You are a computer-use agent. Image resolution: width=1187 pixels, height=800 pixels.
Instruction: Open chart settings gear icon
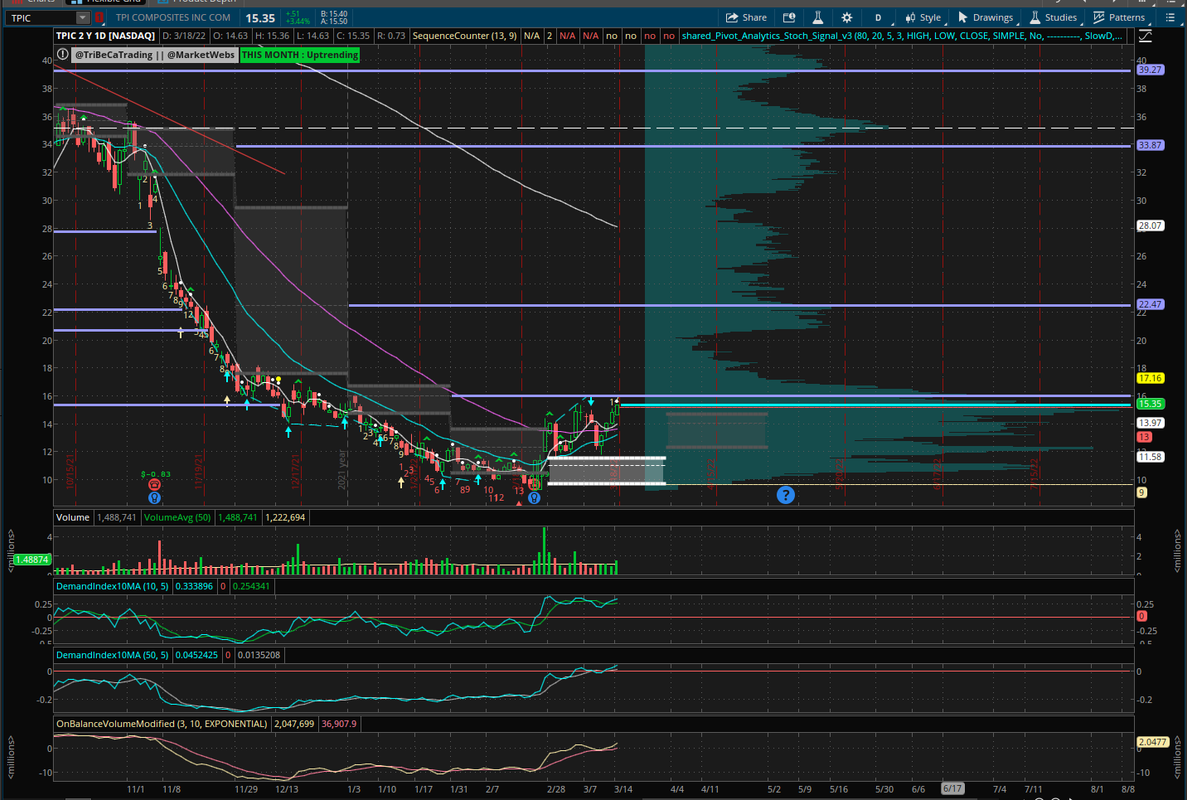point(846,17)
